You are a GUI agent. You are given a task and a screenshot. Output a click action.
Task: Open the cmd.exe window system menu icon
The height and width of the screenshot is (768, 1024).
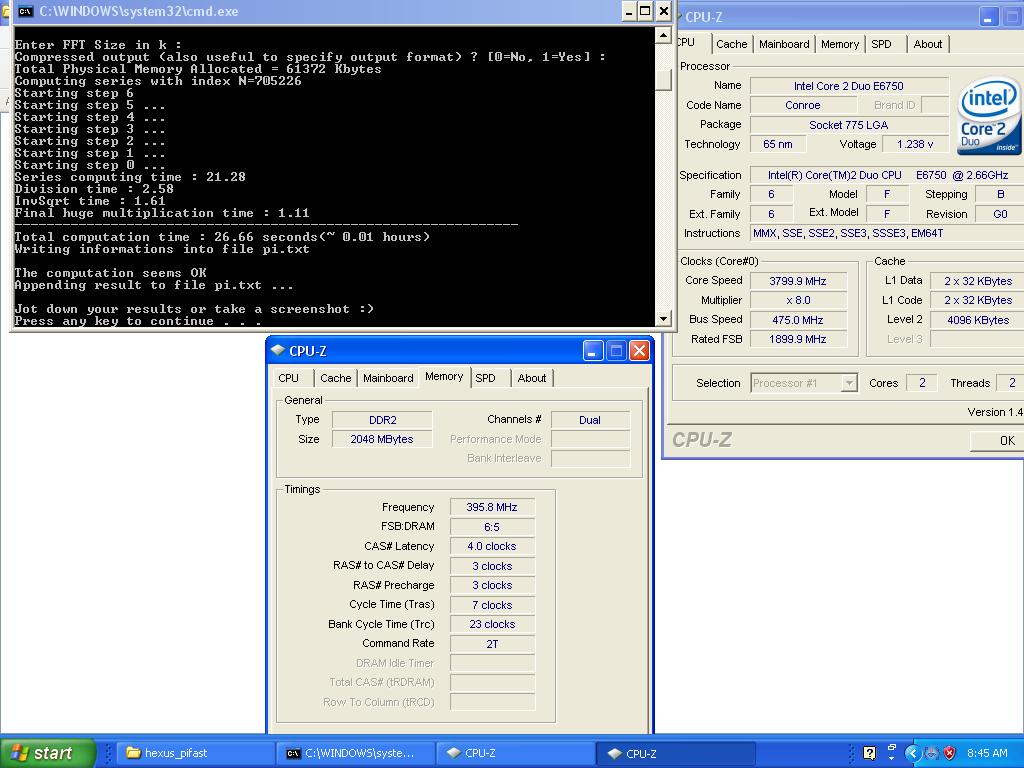[25, 11]
